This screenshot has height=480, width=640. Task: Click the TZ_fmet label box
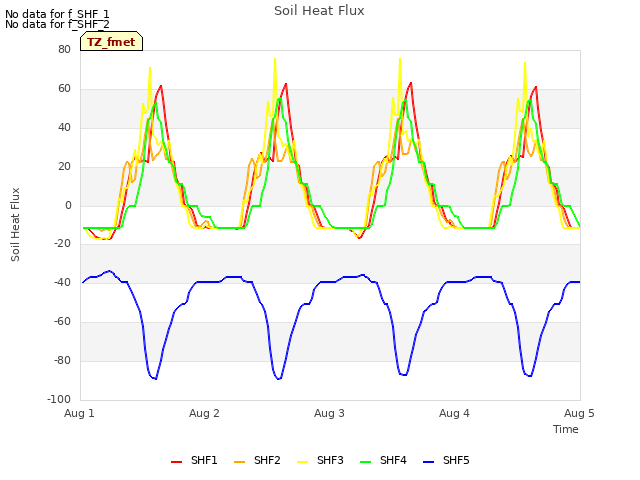[x=111, y=41]
